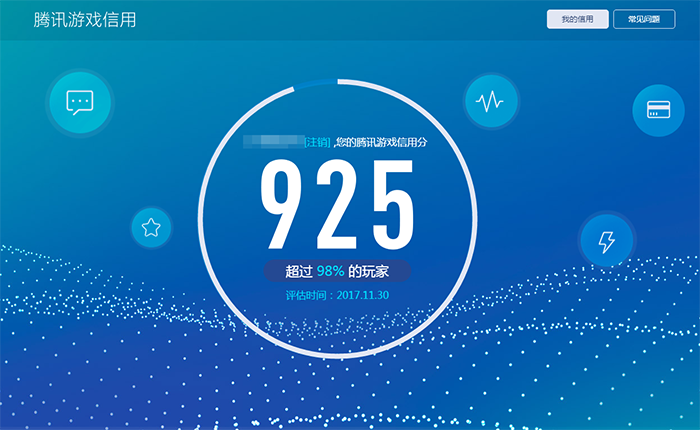700x430 pixels.
Task: Open the lightning bolt icon circle
Action: tap(607, 241)
